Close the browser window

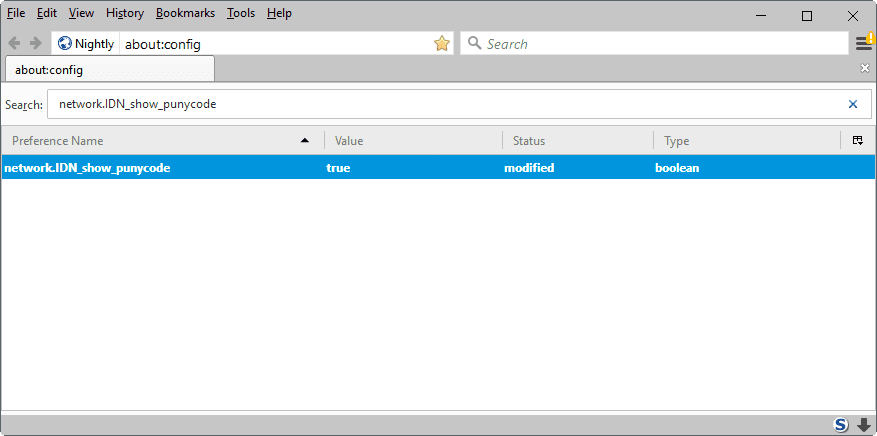853,16
